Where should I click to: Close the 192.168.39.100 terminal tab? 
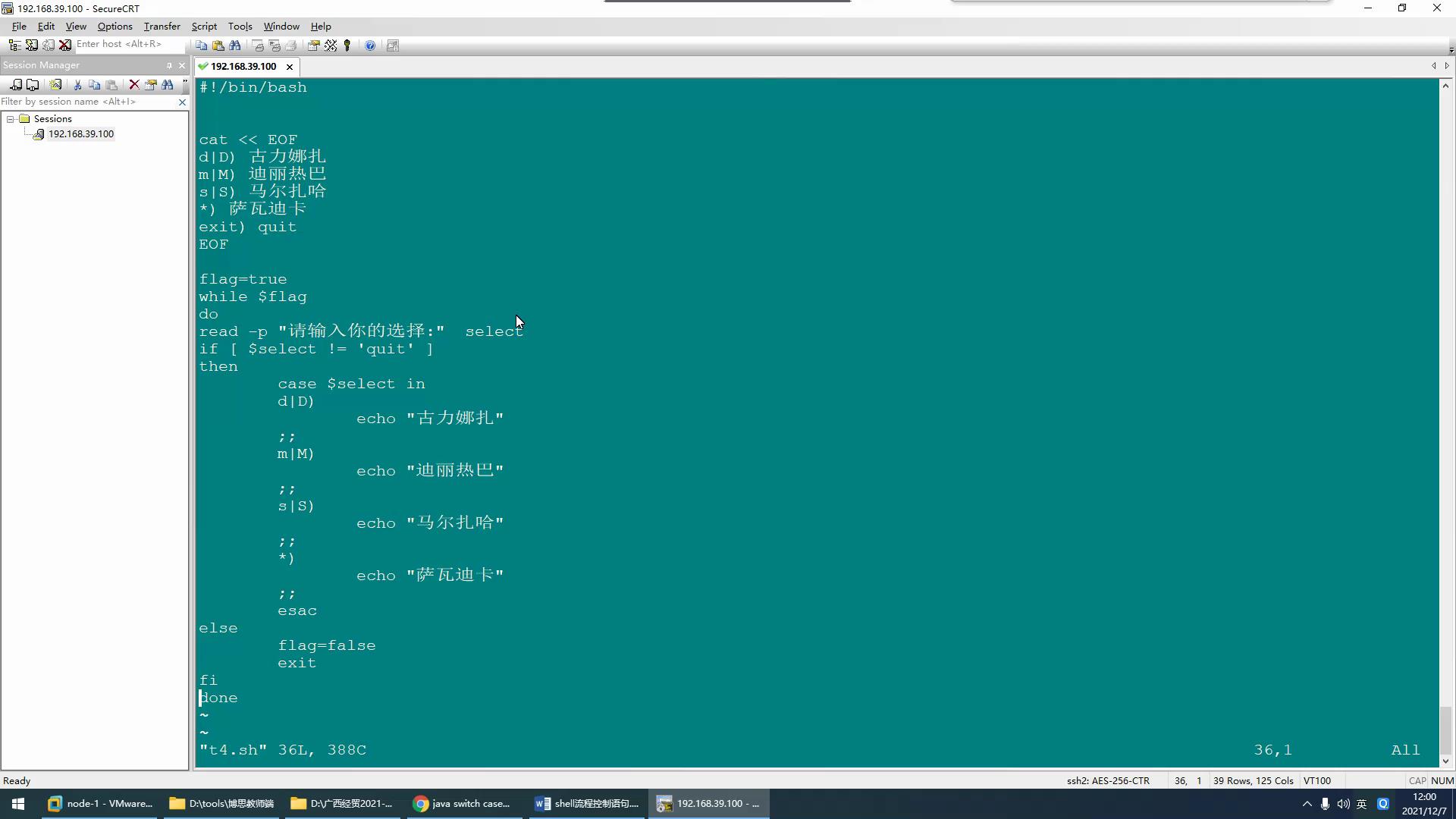(x=290, y=67)
